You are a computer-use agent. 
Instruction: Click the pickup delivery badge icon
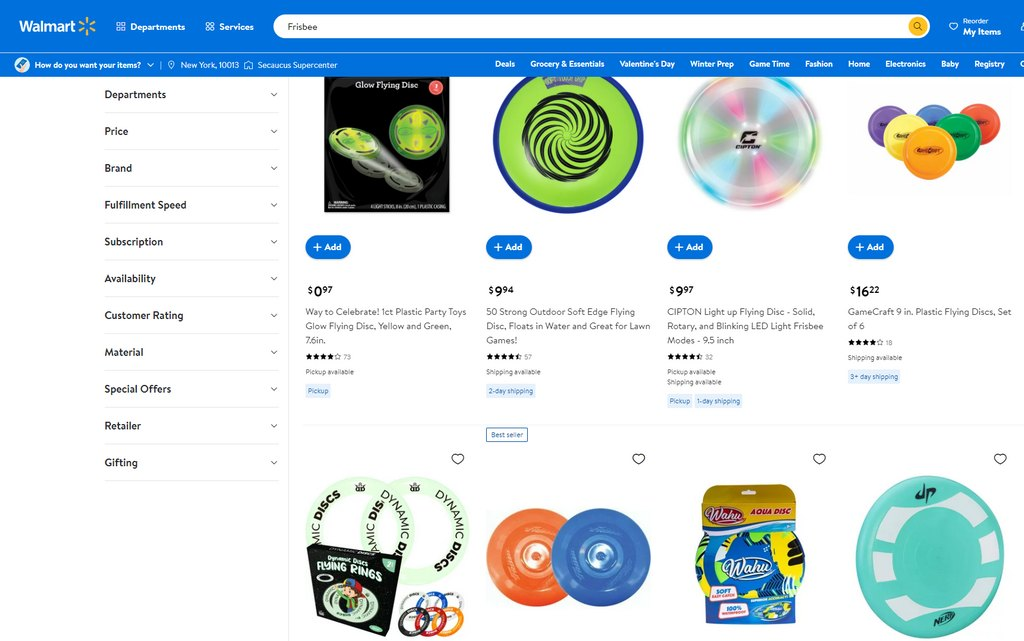(22, 65)
